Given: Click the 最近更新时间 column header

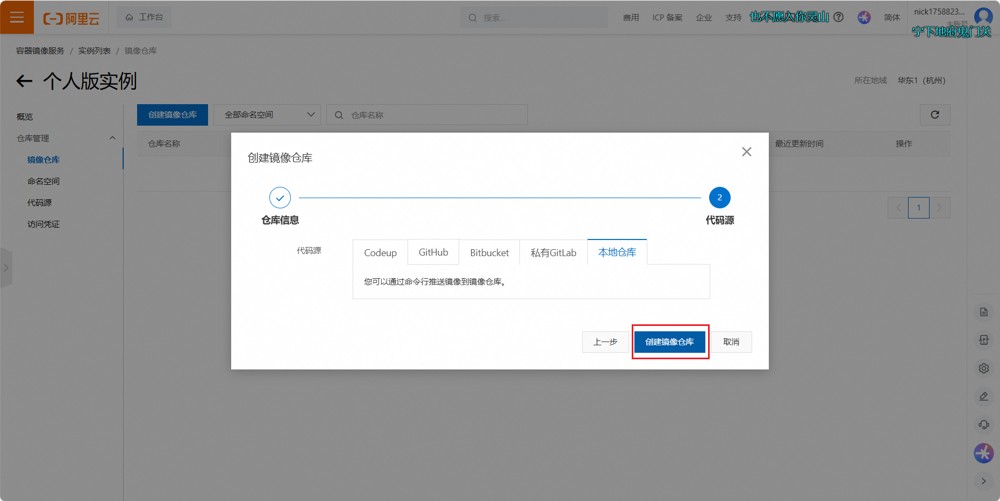Looking at the screenshot, I should [799, 143].
